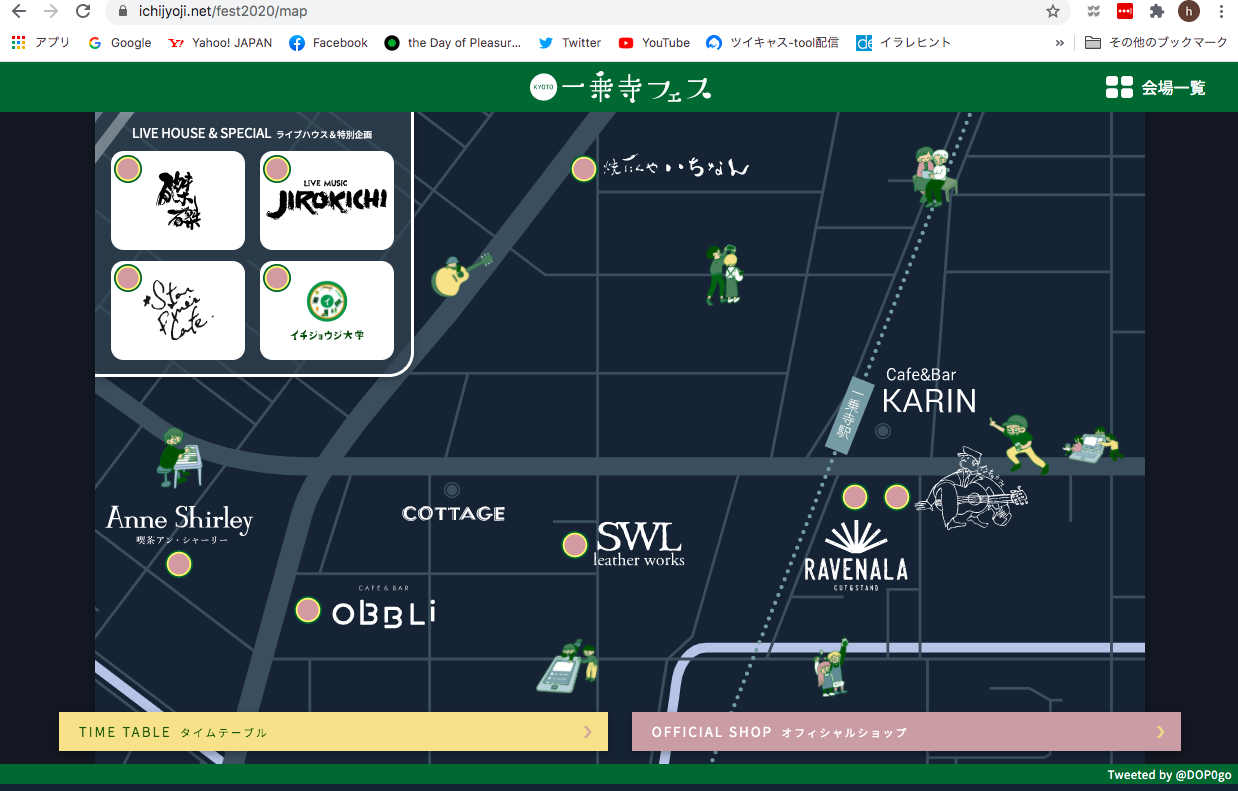The width and height of the screenshot is (1238, 791).
Task: Open the Google bookmark
Action: point(120,43)
